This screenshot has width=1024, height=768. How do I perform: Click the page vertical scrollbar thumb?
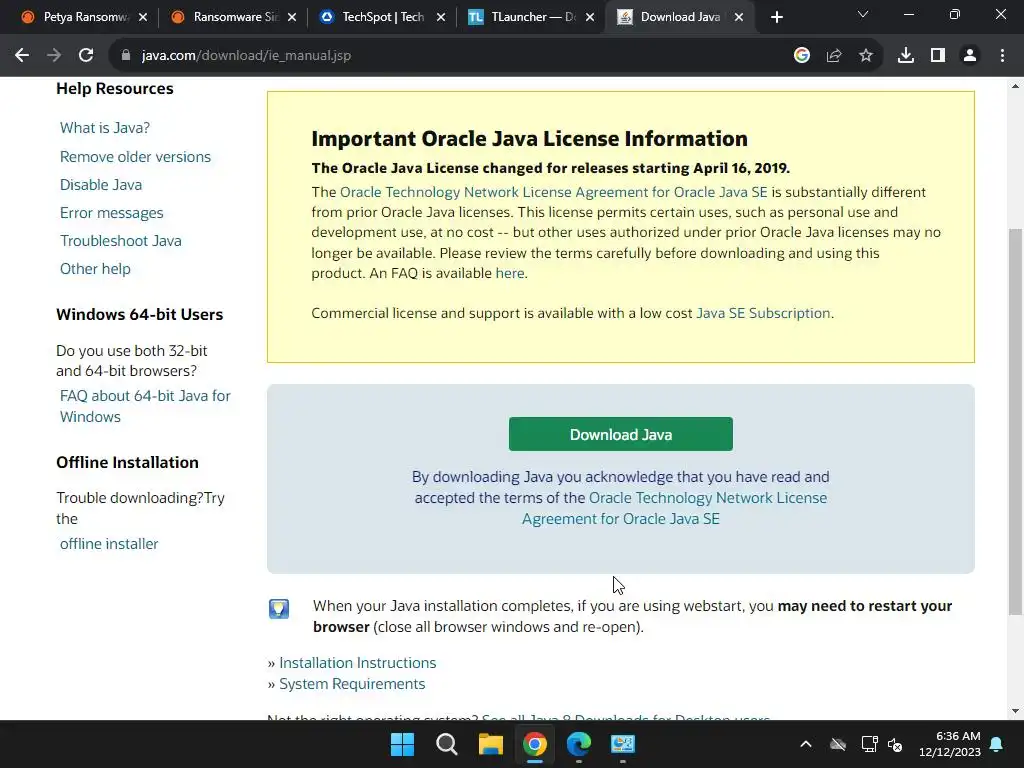1015,421
